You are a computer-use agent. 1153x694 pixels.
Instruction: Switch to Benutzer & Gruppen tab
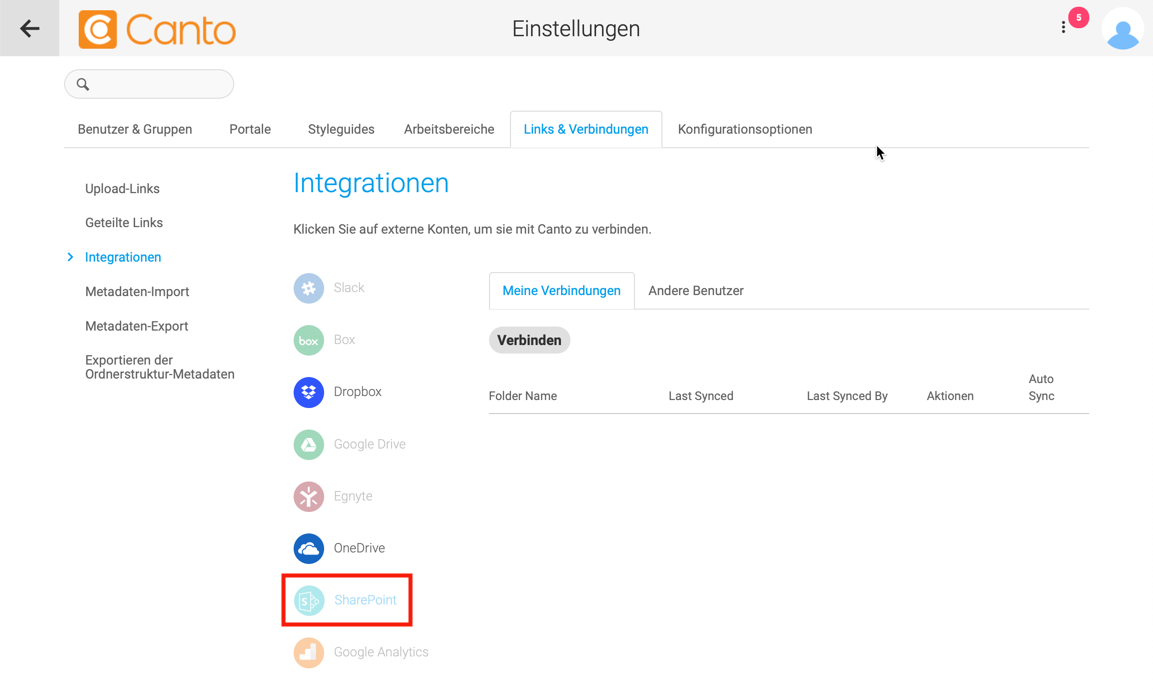(135, 129)
